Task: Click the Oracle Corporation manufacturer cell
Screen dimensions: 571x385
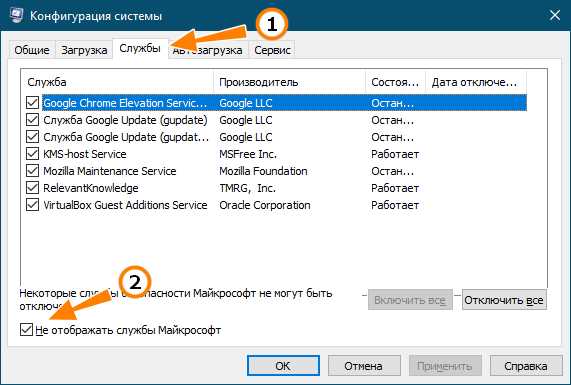Action: click(265, 205)
